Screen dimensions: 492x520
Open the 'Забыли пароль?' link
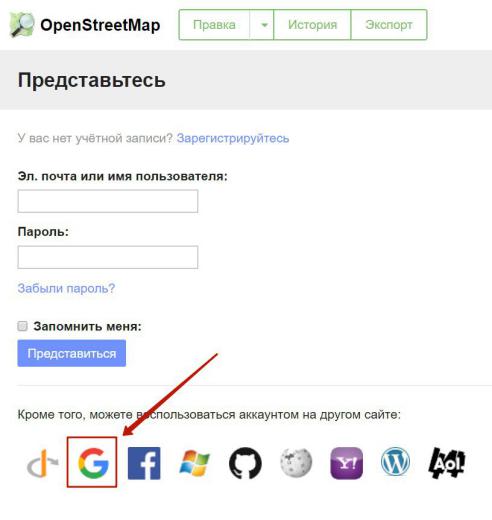point(66,288)
